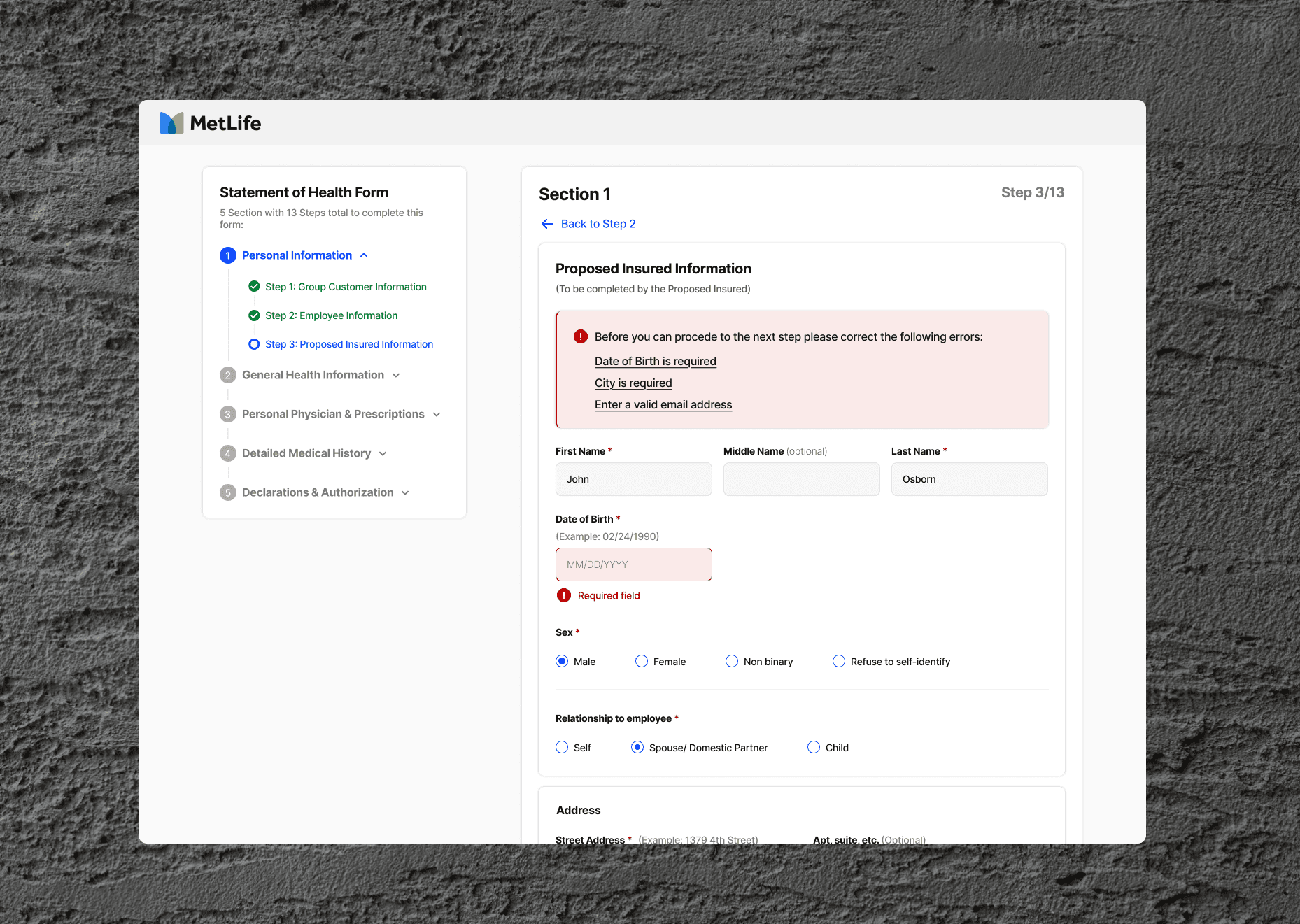This screenshot has height=924, width=1300.
Task: Open Step 1: Group Customer Information
Action: tap(346, 287)
